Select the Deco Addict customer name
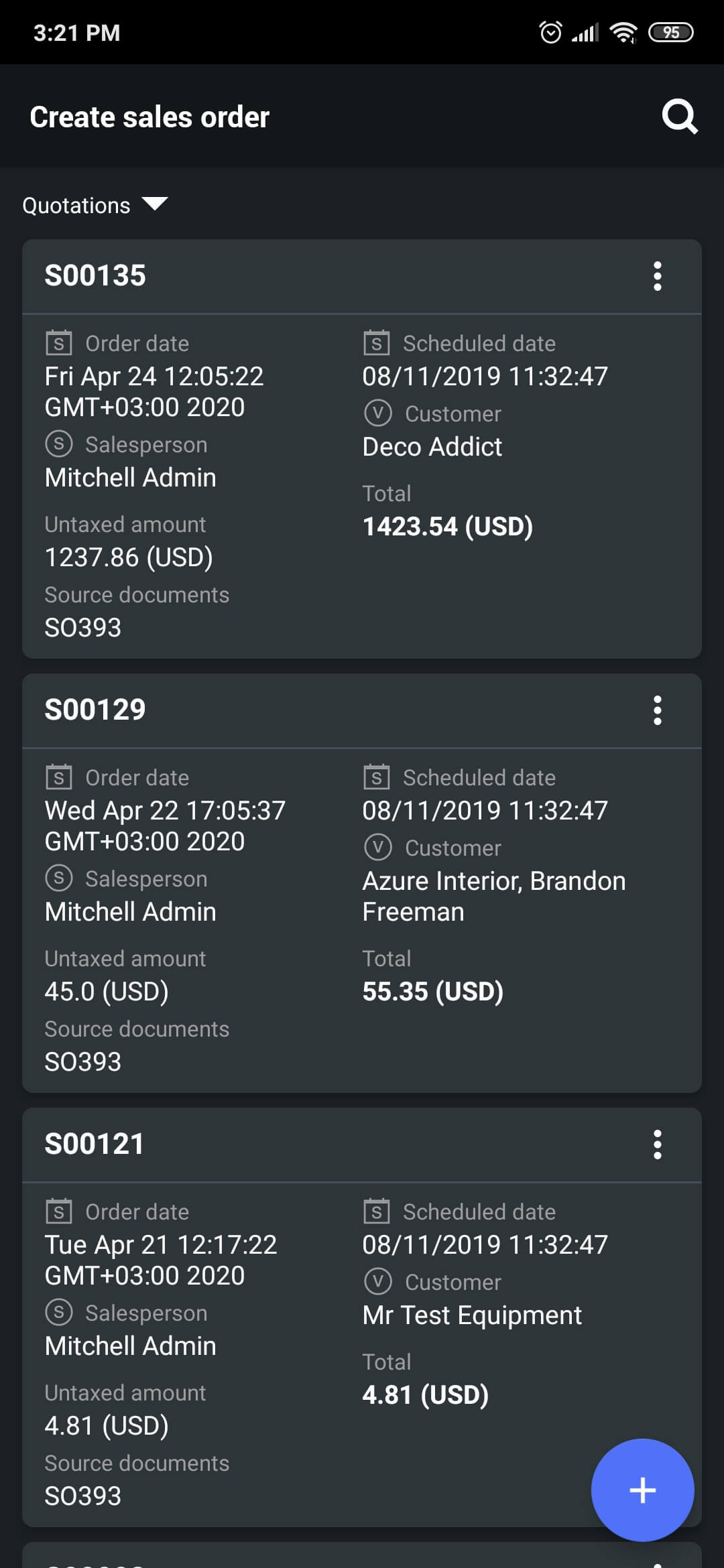This screenshot has width=724, height=1568. click(432, 447)
